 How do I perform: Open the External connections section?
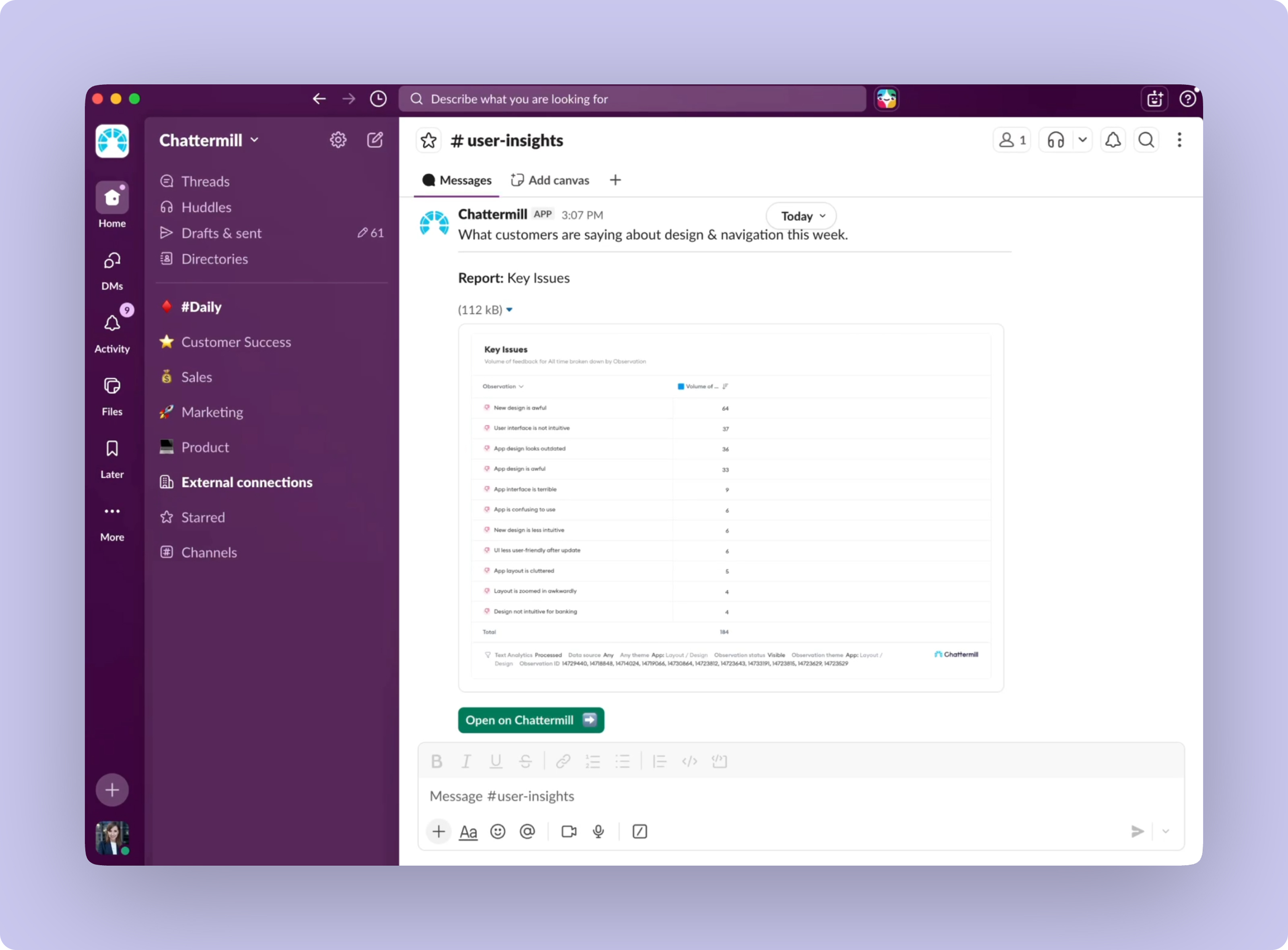247,483
